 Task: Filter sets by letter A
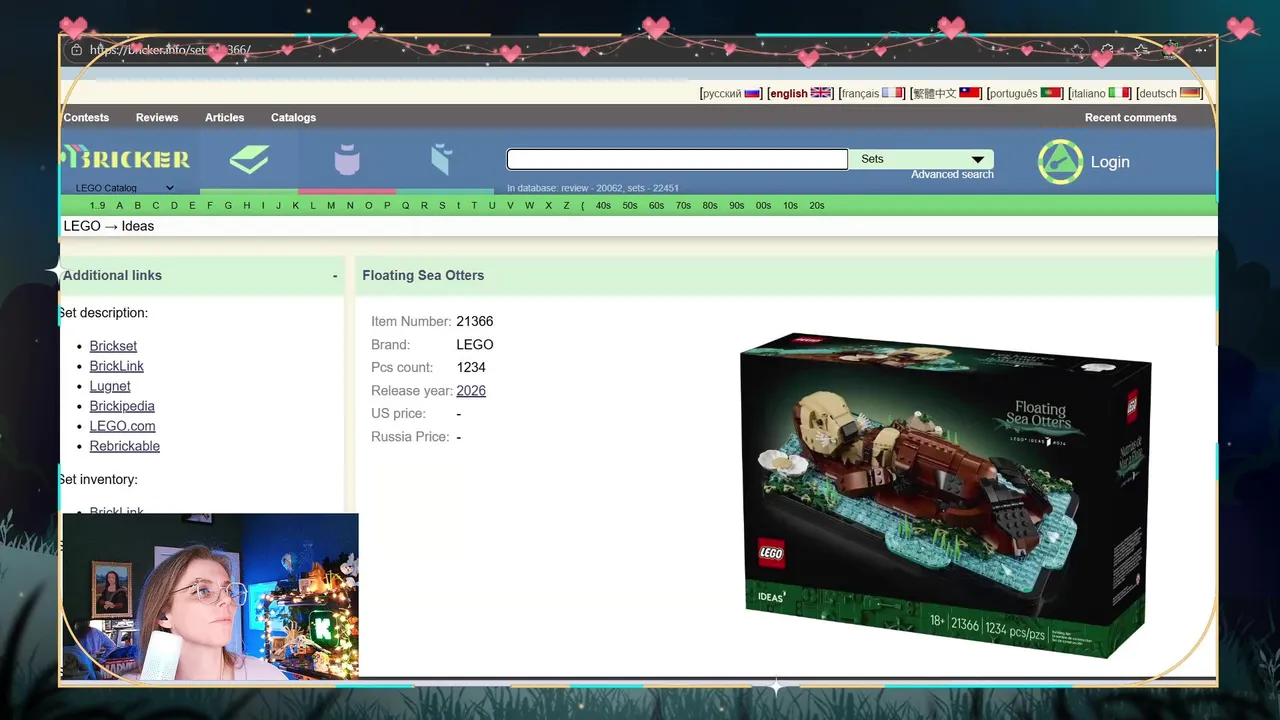pos(120,205)
